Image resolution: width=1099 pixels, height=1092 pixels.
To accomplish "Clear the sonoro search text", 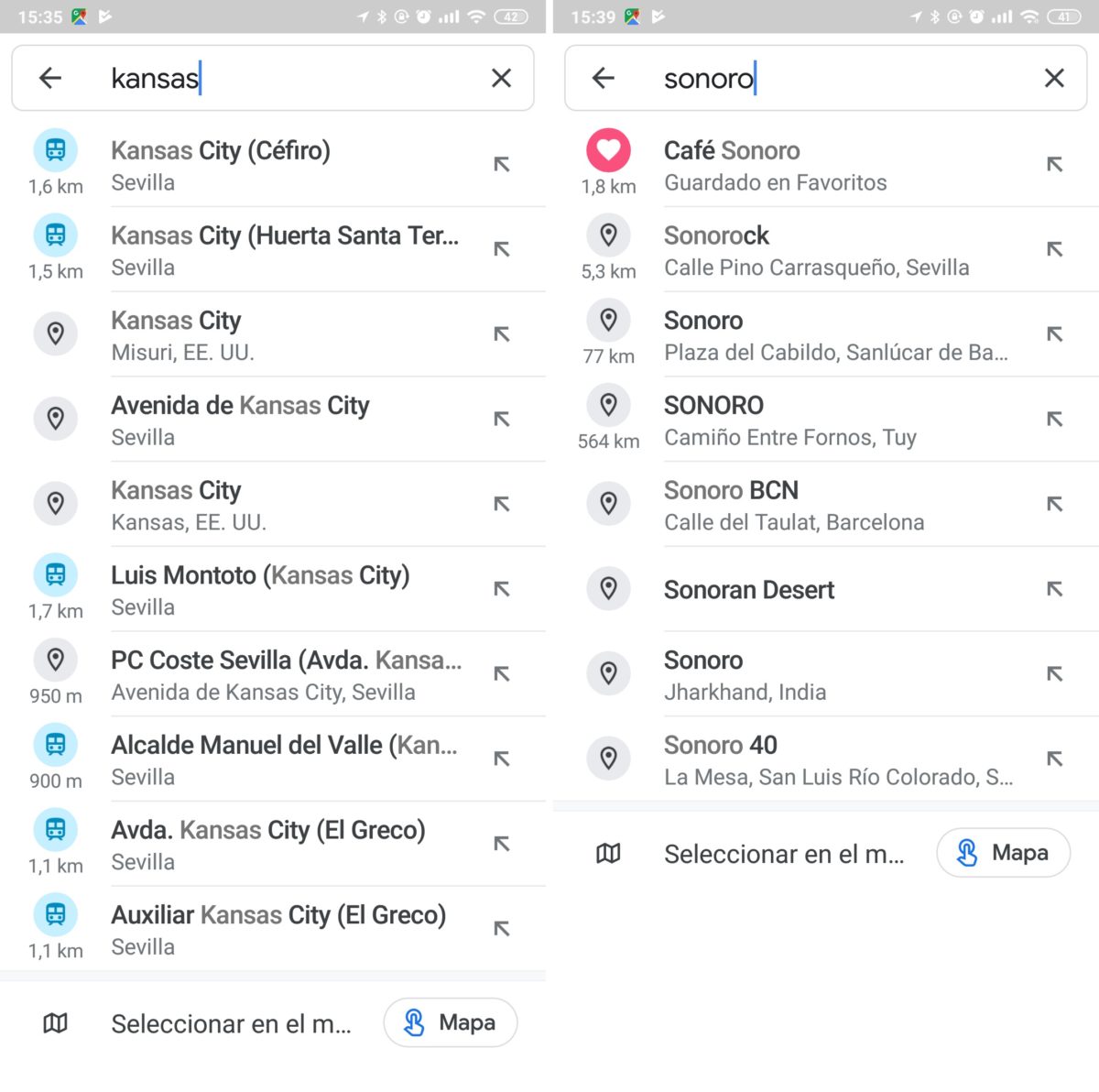I will click(1054, 79).
